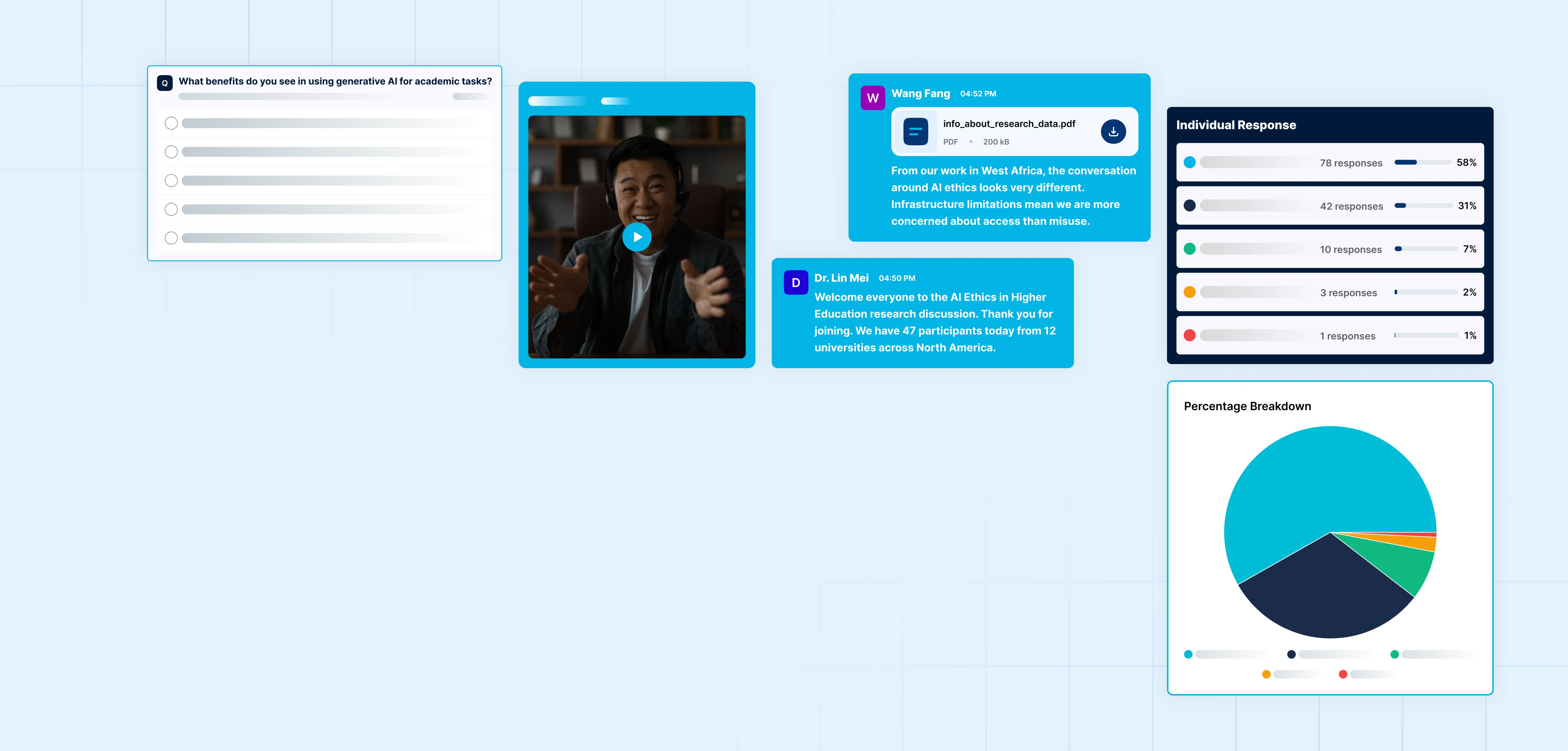Screen dimensions: 1568x751
Task: Click the red legend dot under the pie chart
Action: (1343, 674)
